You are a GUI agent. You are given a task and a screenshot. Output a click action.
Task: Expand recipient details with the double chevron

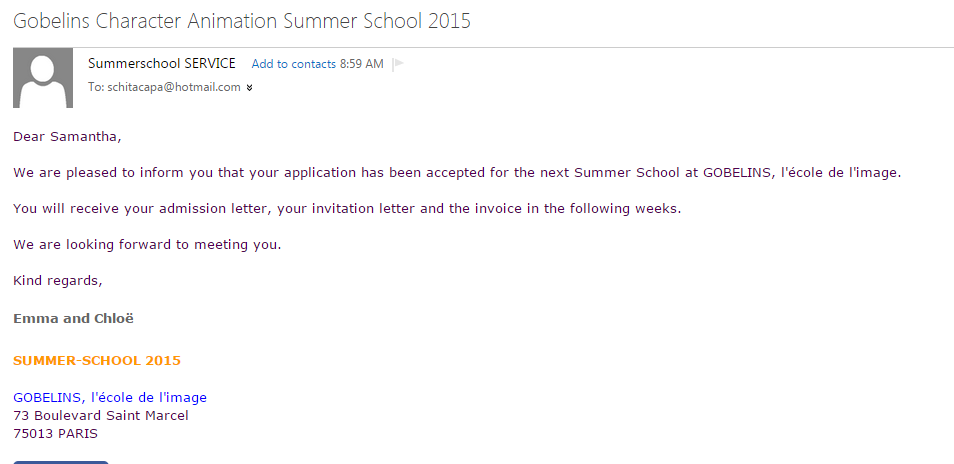(x=249, y=88)
